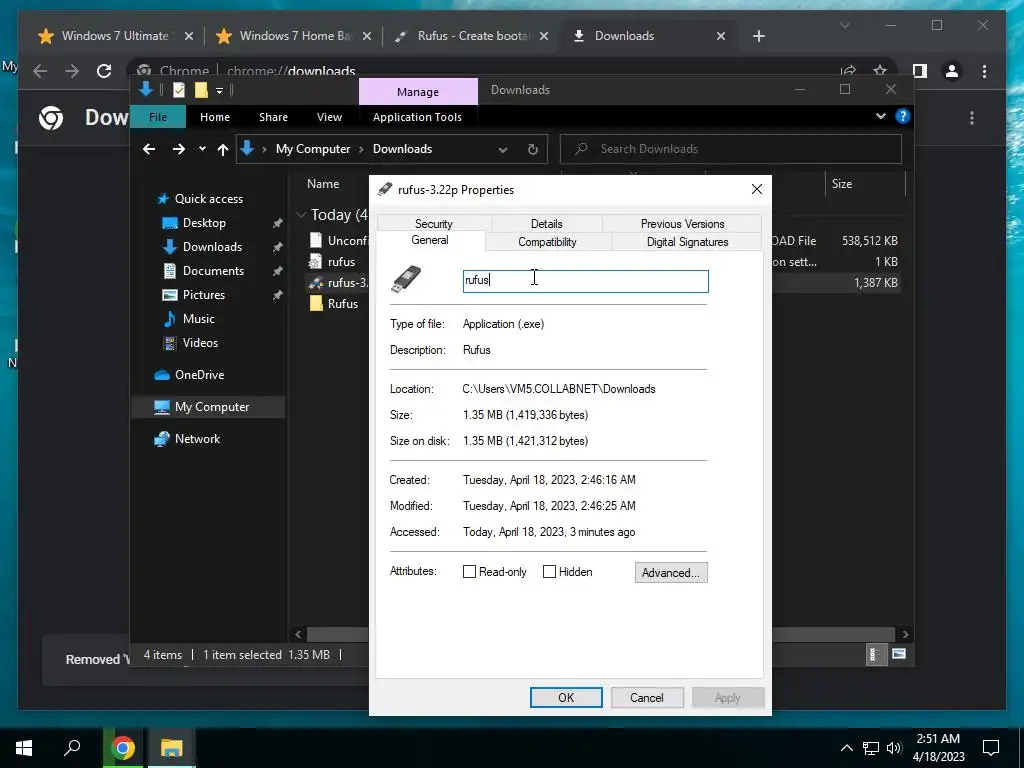Screen dimensions: 1024x768
Task: Open Pictures in navigation pane
Action: tap(204, 295)
